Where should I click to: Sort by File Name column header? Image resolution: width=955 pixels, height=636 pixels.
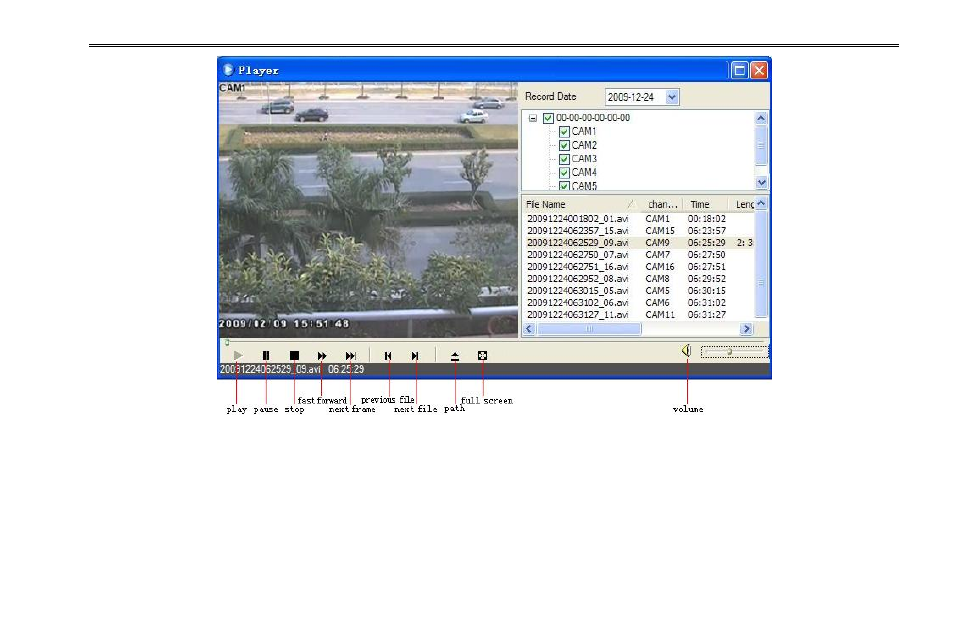click(581, 204)
